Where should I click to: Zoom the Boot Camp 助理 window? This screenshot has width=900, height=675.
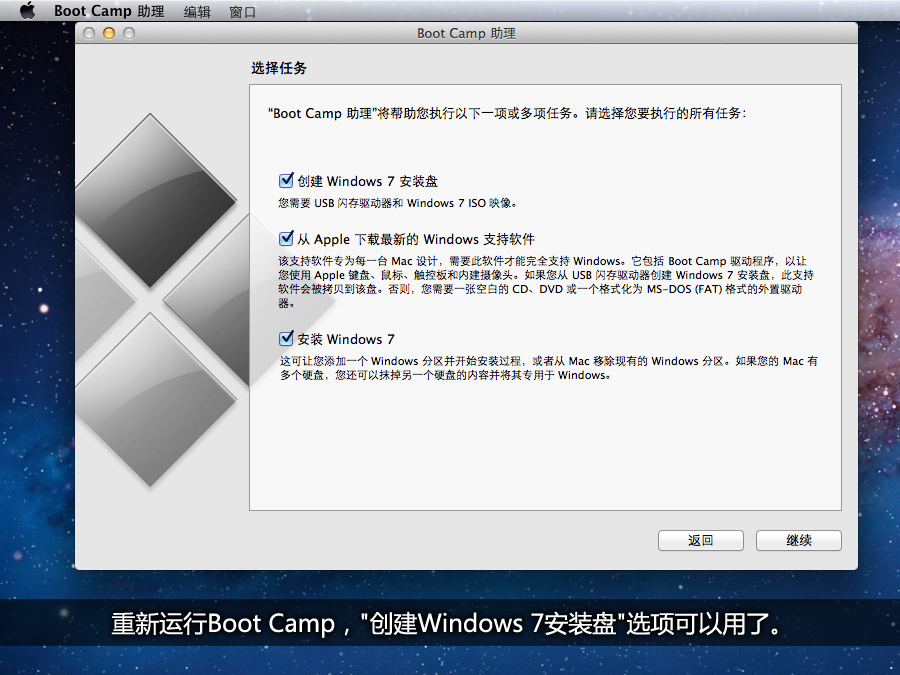[129, 33]
